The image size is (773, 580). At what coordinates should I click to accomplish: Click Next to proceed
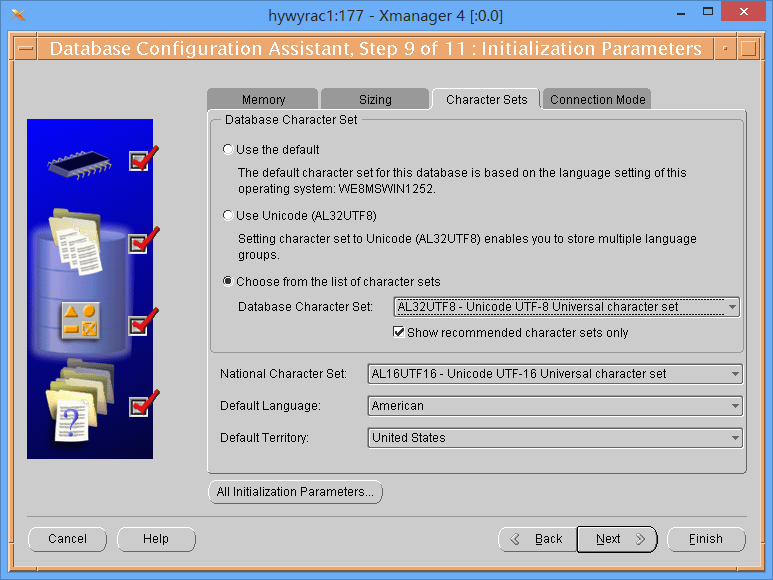617,539
